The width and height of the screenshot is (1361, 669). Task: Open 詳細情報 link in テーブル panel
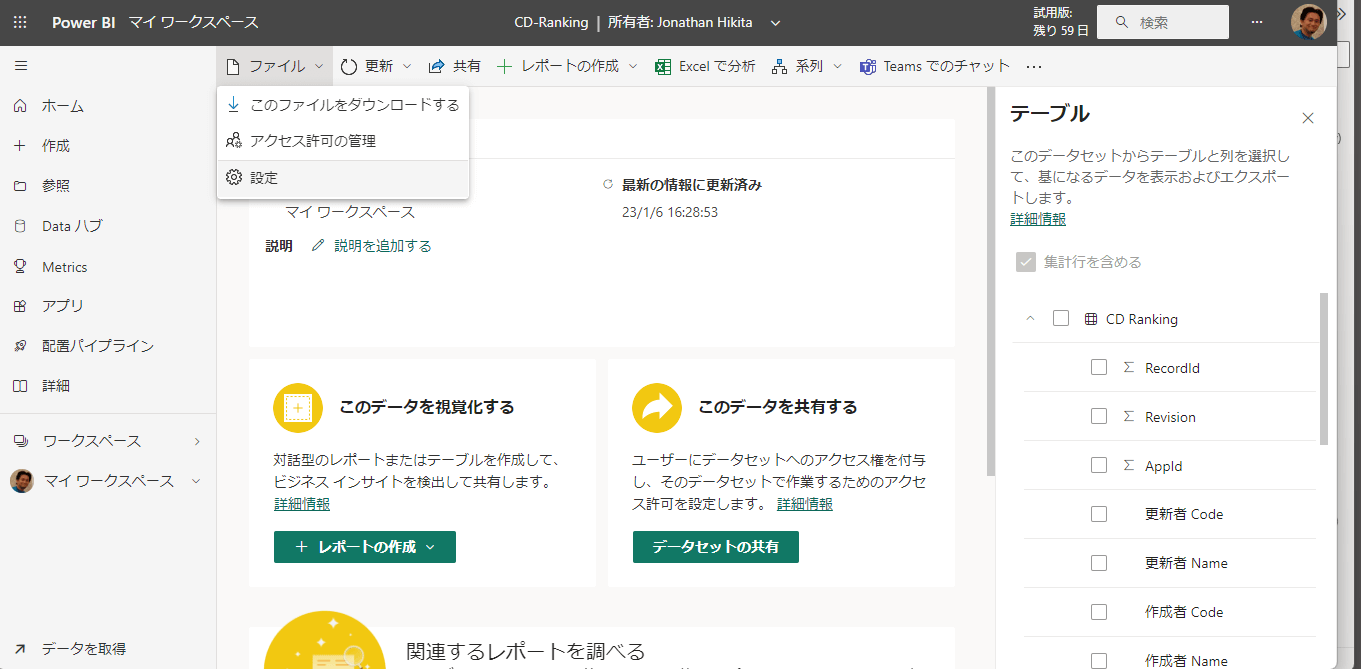[1038, 219]
